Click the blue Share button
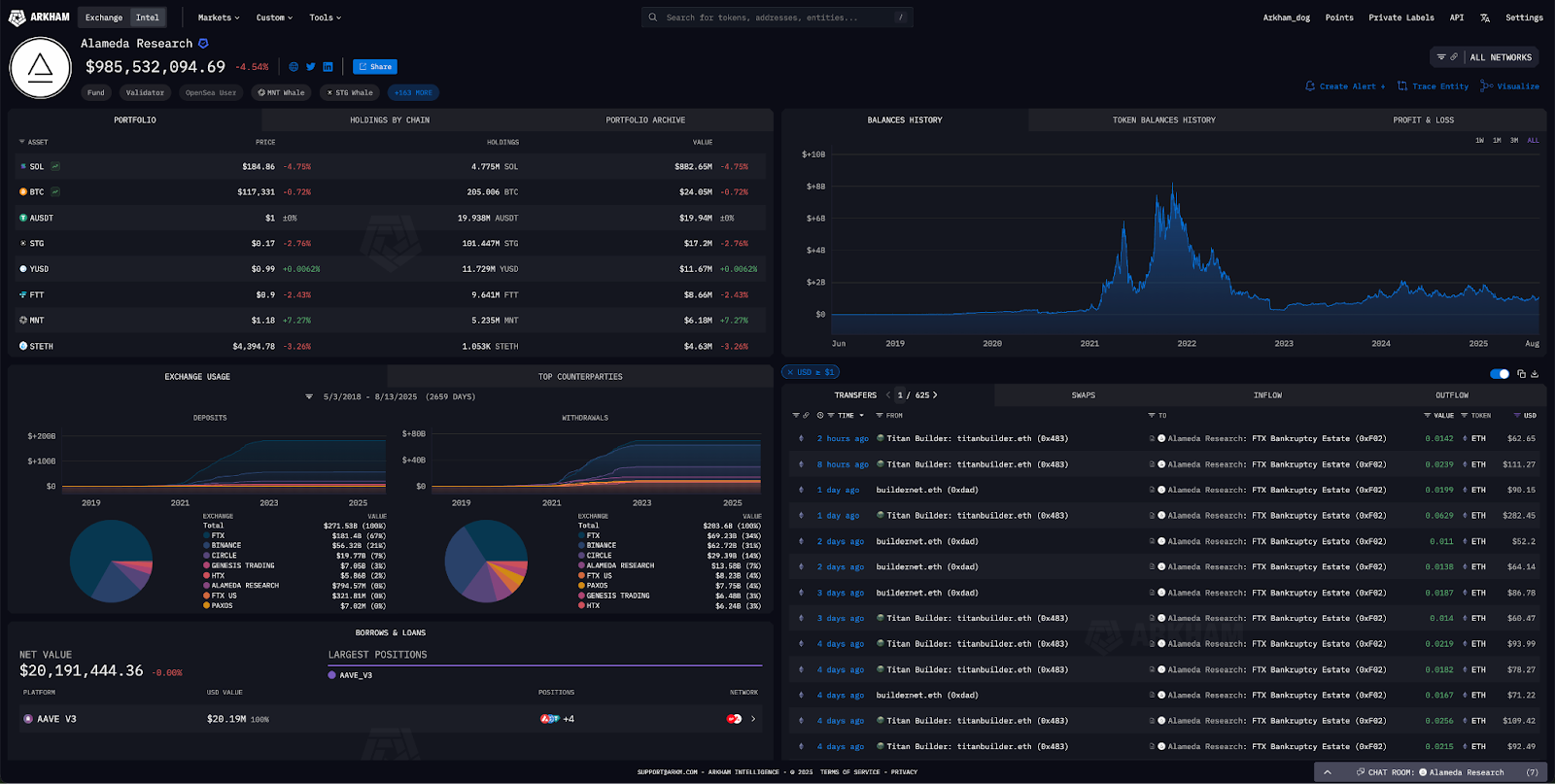The height and width of the screenshot is (784, 1555). click(x=375, y=67)
